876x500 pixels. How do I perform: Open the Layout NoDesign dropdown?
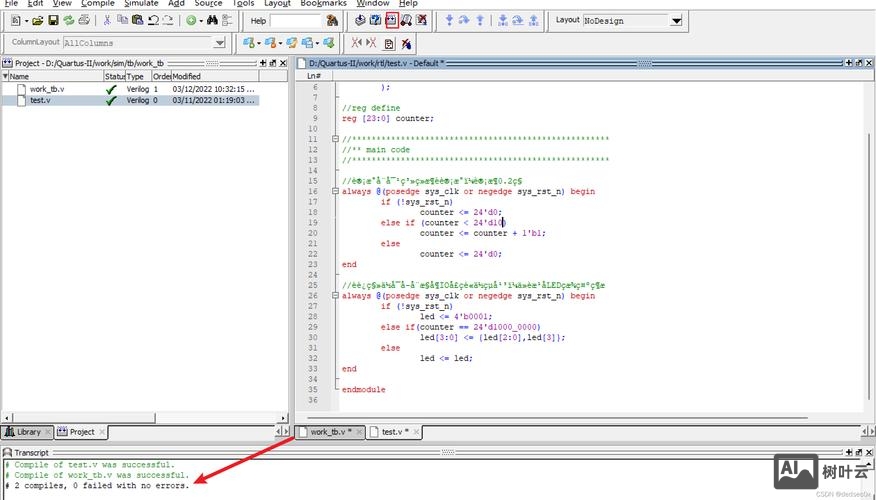pyautogui.click(x=676, y=20)
